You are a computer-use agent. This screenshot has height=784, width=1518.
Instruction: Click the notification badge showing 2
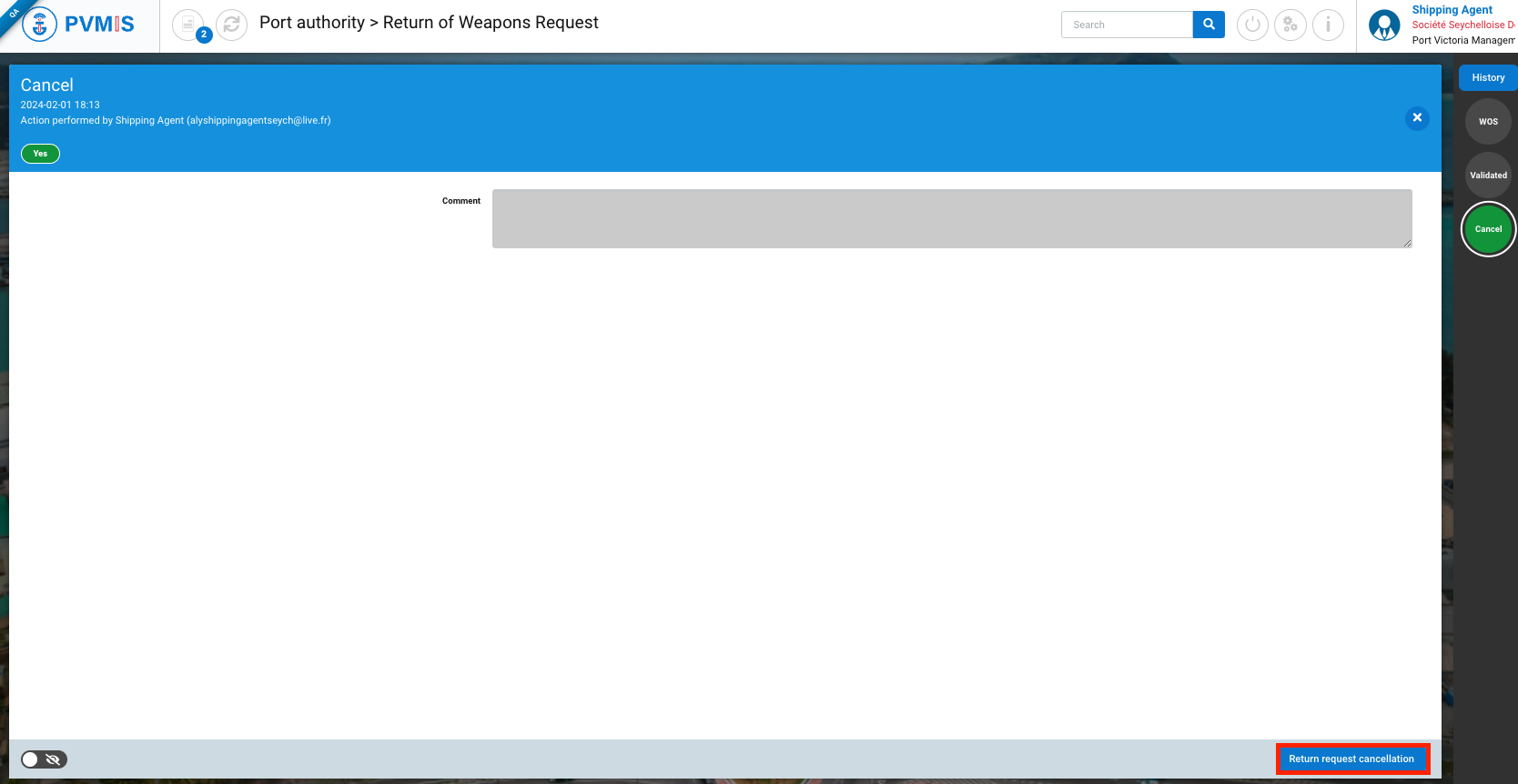coord(204,35)
